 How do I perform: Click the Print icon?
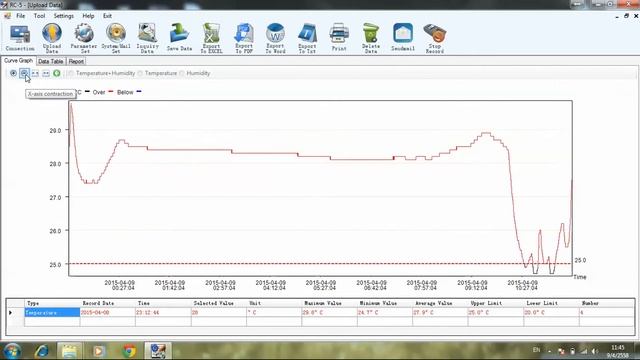coord(339,37)
